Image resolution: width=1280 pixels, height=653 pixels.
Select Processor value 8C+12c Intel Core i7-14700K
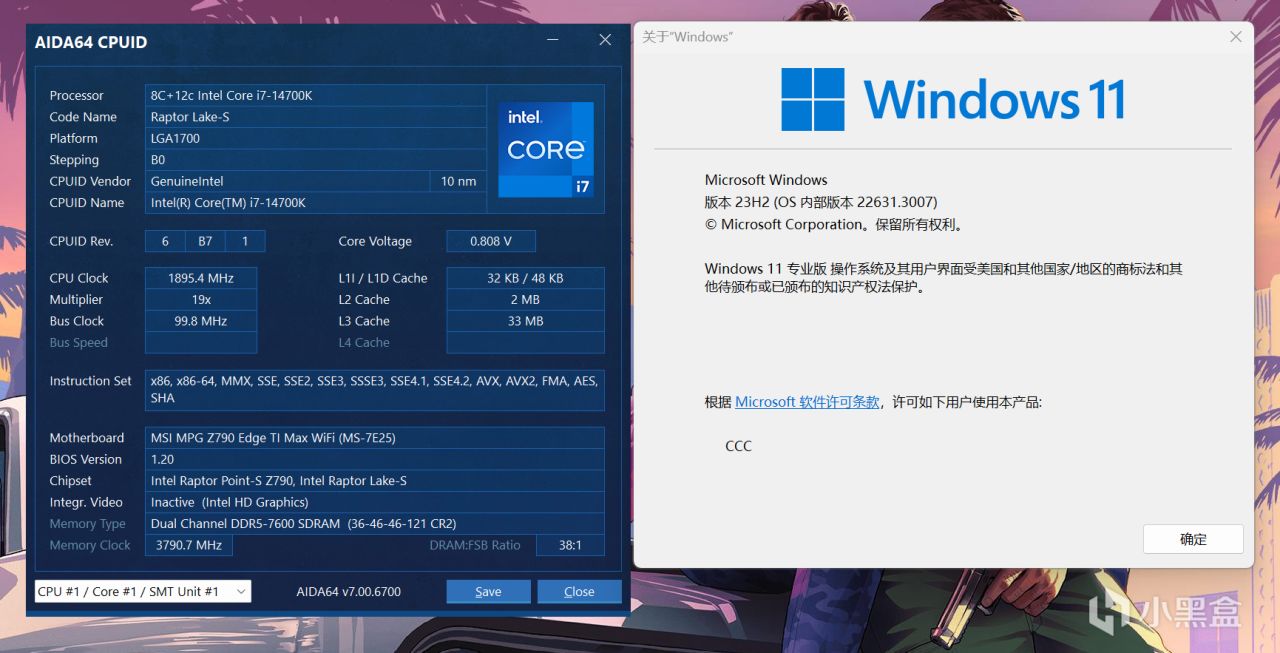(315, 95)
